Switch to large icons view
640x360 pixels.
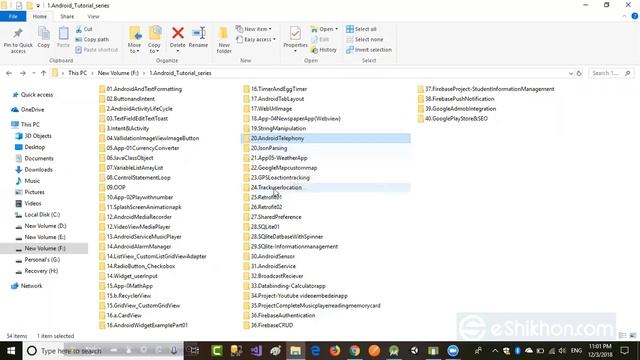click(x=633, y=336)
